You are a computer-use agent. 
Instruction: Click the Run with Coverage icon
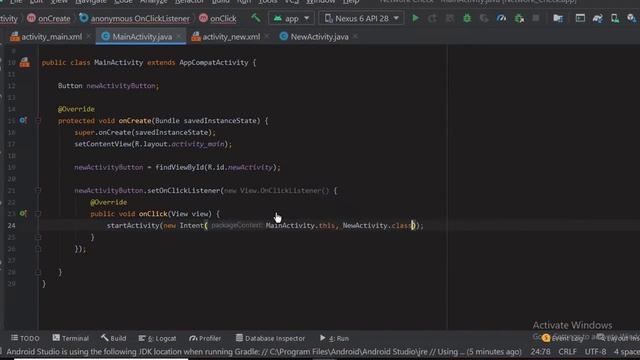point(484,18)
